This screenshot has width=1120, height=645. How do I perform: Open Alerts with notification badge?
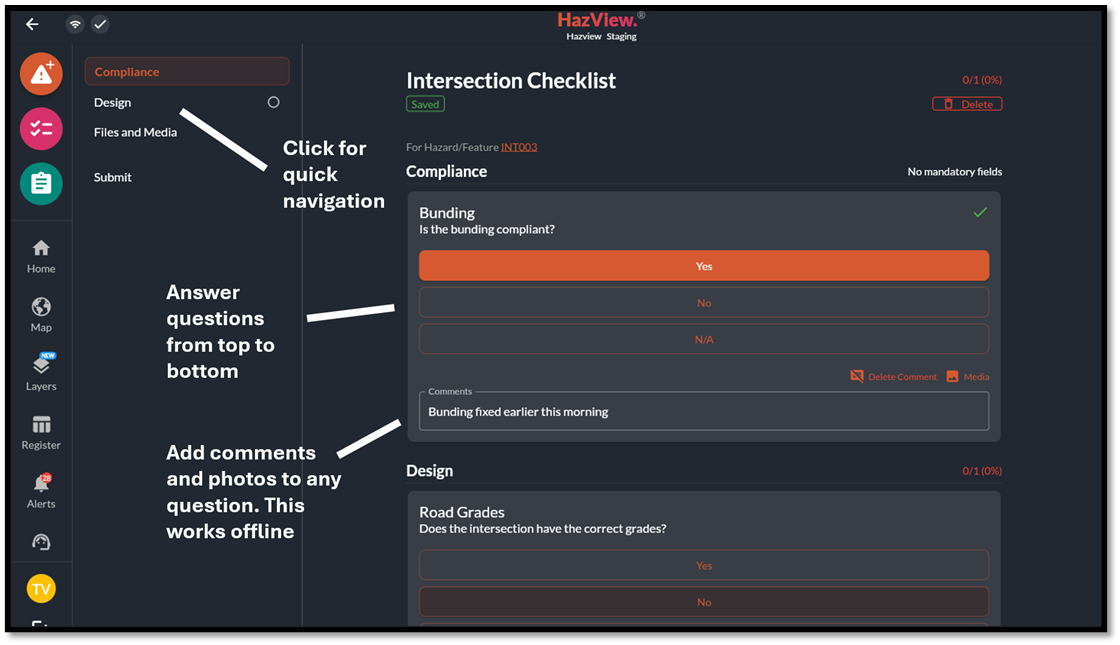click(x=41, y=491)
